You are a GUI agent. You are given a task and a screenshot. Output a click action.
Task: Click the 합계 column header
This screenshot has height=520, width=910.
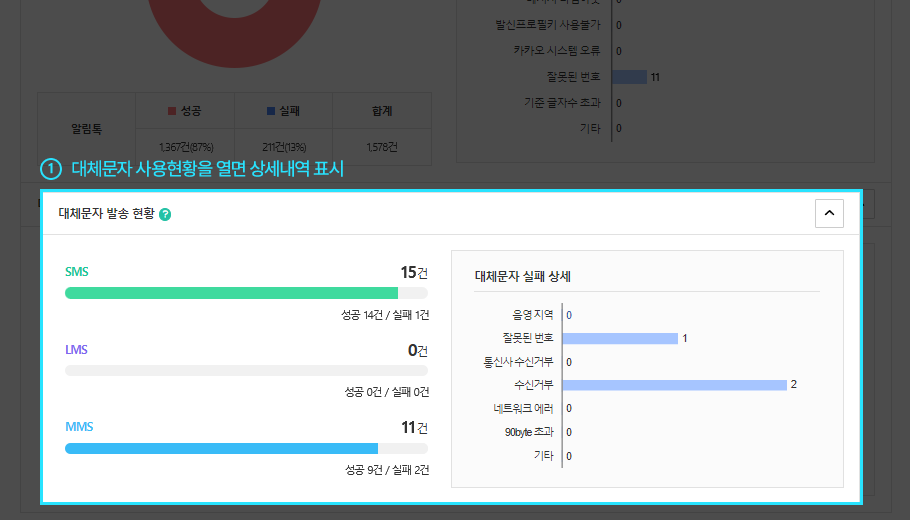click(x=381, y=110)
